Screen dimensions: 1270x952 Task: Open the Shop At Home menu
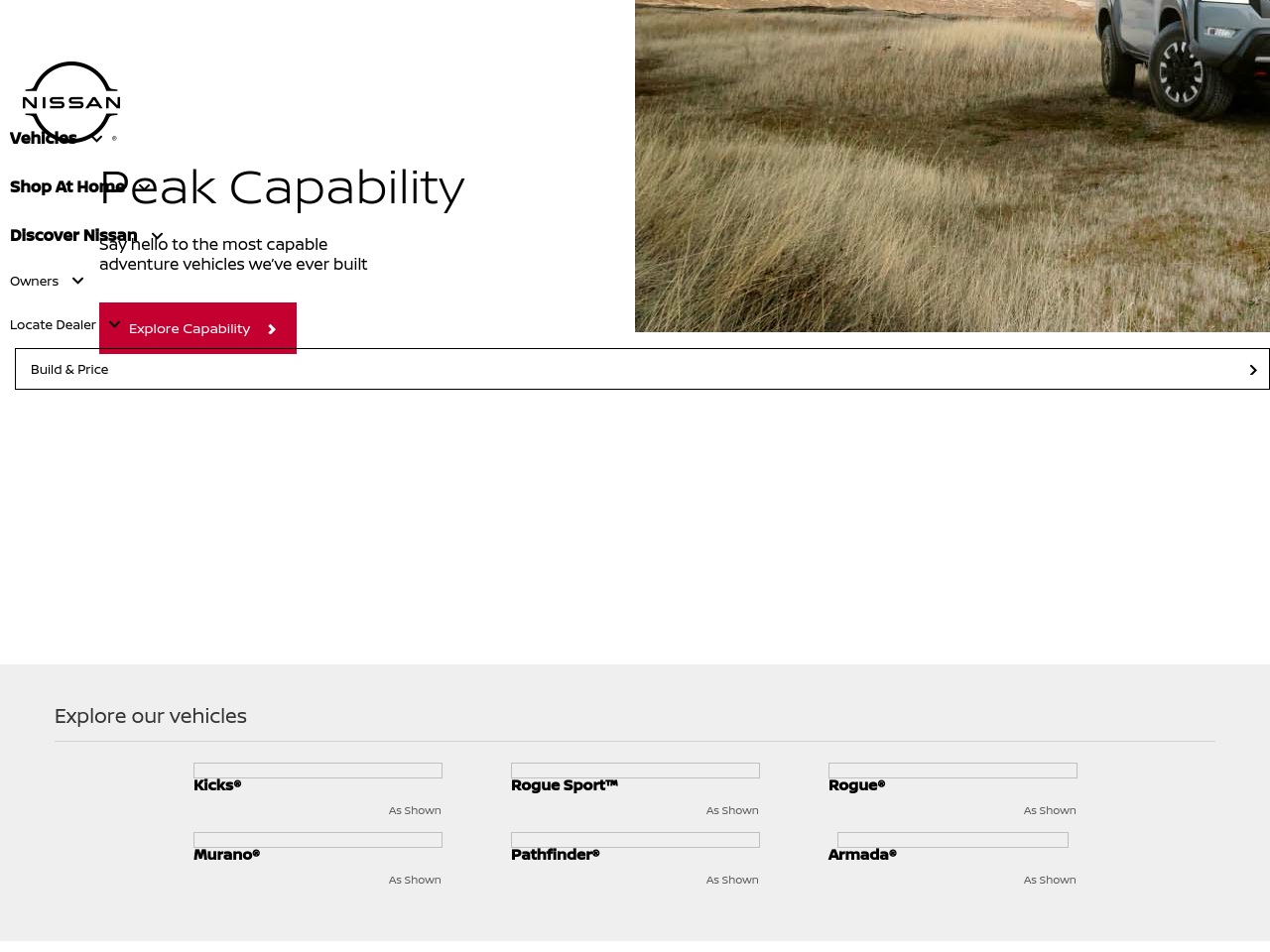click(x=67, y=186)
